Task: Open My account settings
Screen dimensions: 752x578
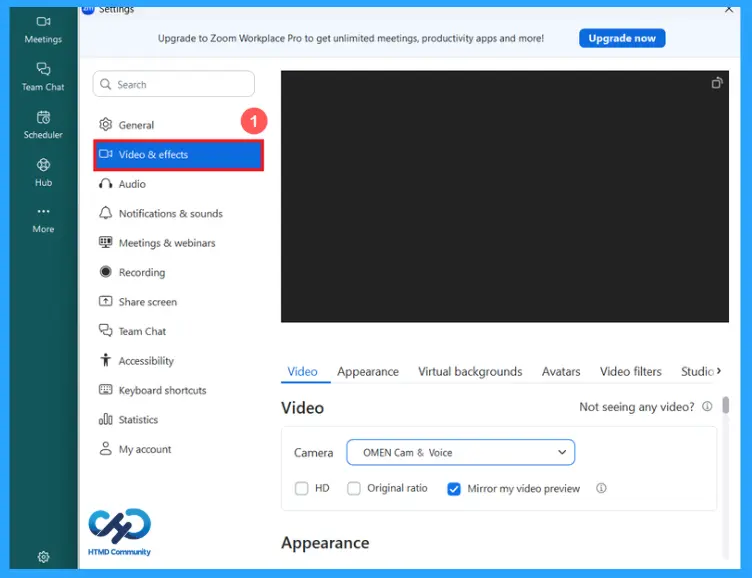Action: [178, 449]
